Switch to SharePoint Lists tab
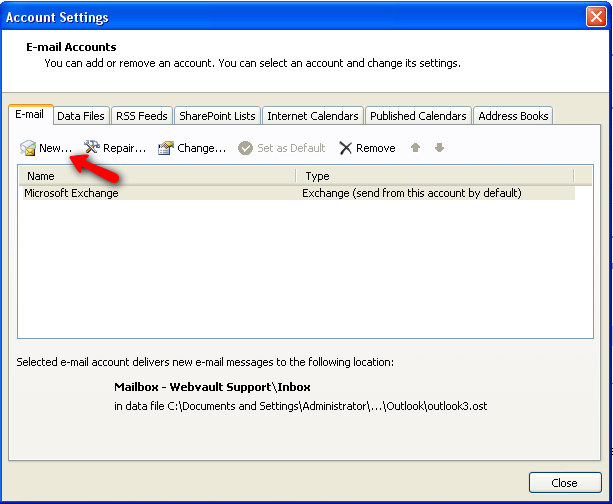Viewport: 613px width, 504px height. coord(217,116)
